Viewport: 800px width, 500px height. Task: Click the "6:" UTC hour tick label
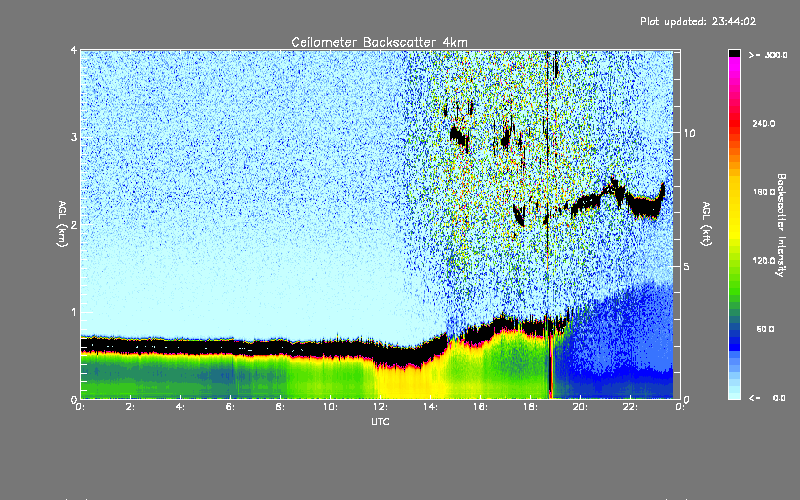tap(231, 407)
